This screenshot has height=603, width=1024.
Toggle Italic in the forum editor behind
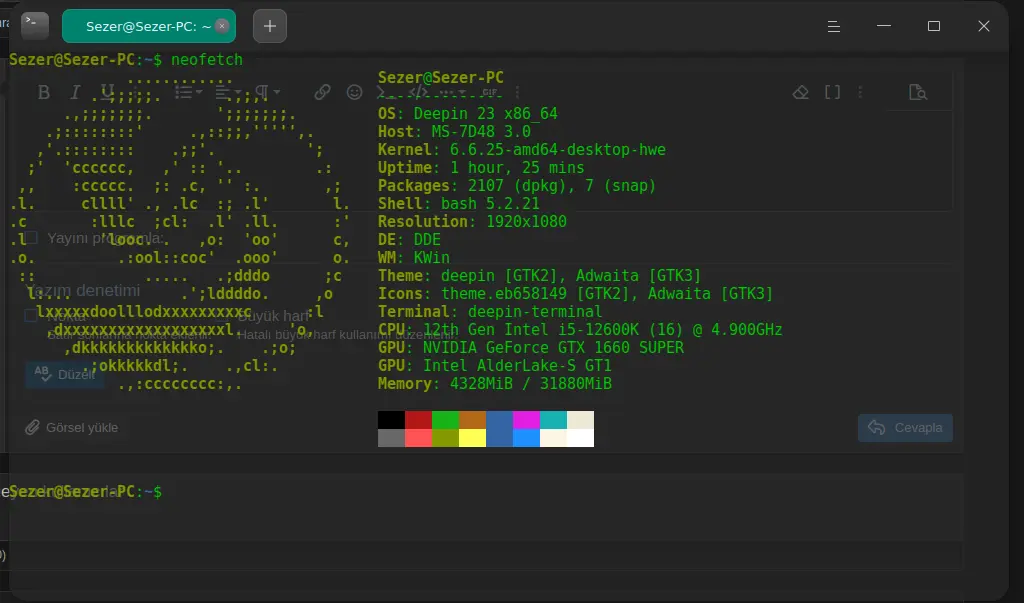click(75, 92)
